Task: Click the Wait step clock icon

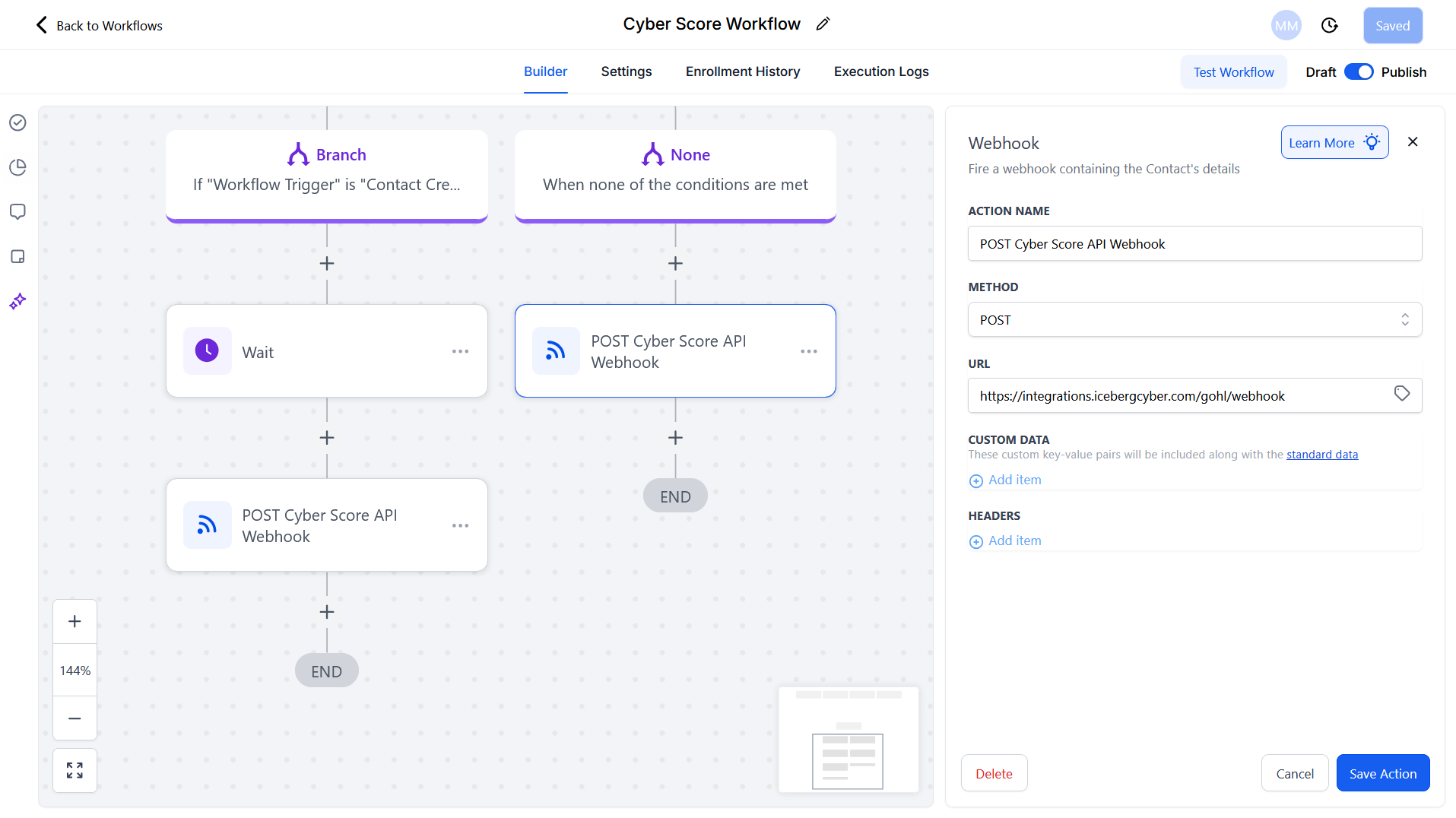Action: coord(207,351)
